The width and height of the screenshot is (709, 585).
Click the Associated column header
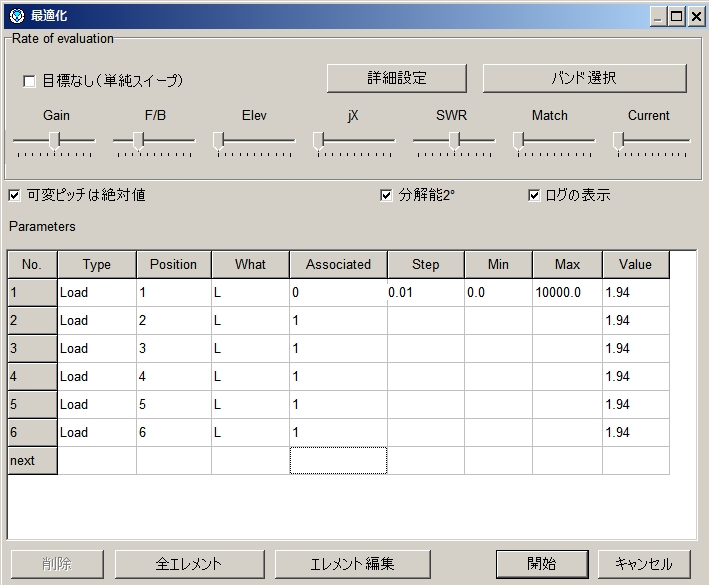[x=338, y=265]
